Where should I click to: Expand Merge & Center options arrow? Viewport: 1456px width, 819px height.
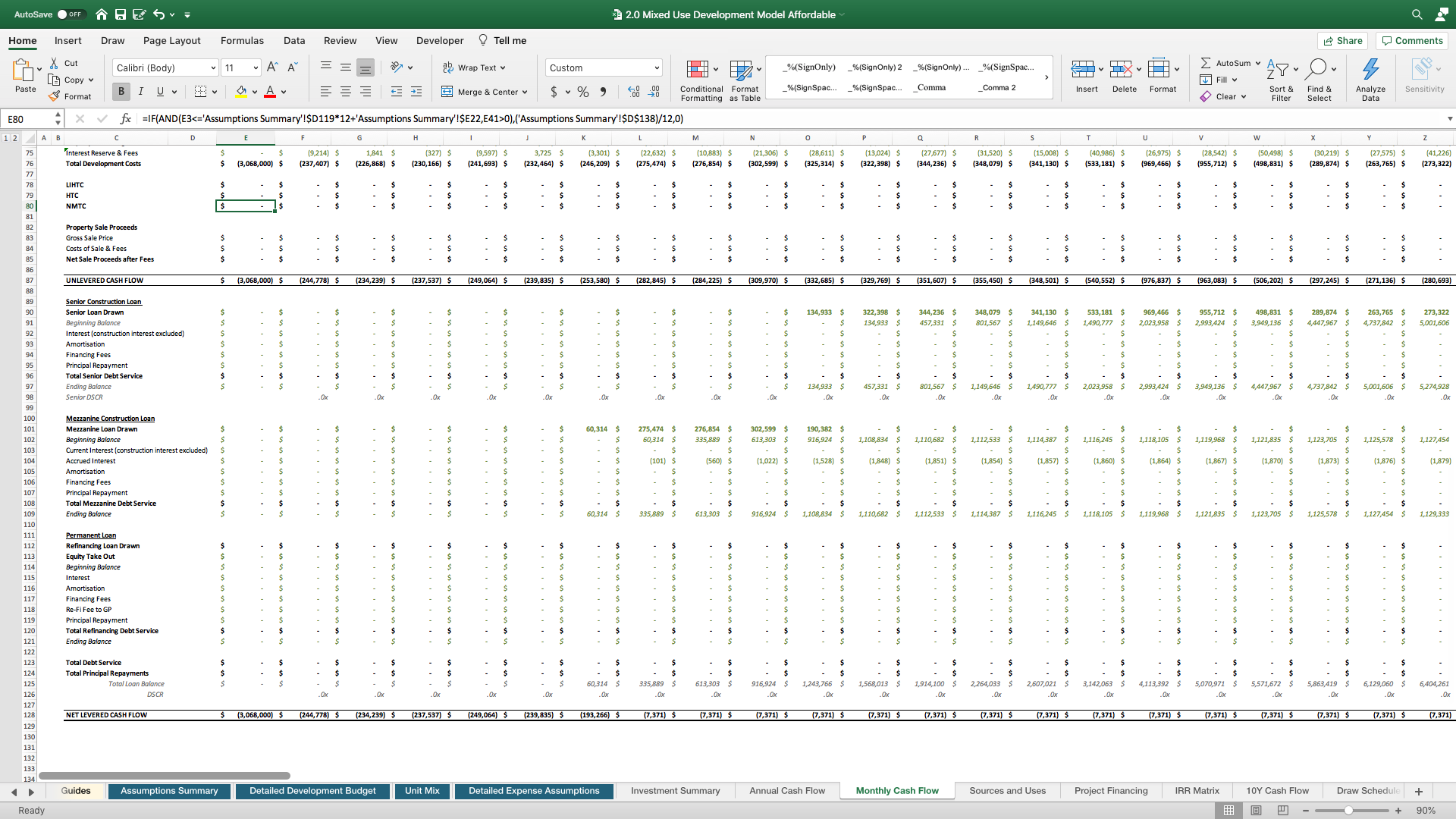pos(525,92)
